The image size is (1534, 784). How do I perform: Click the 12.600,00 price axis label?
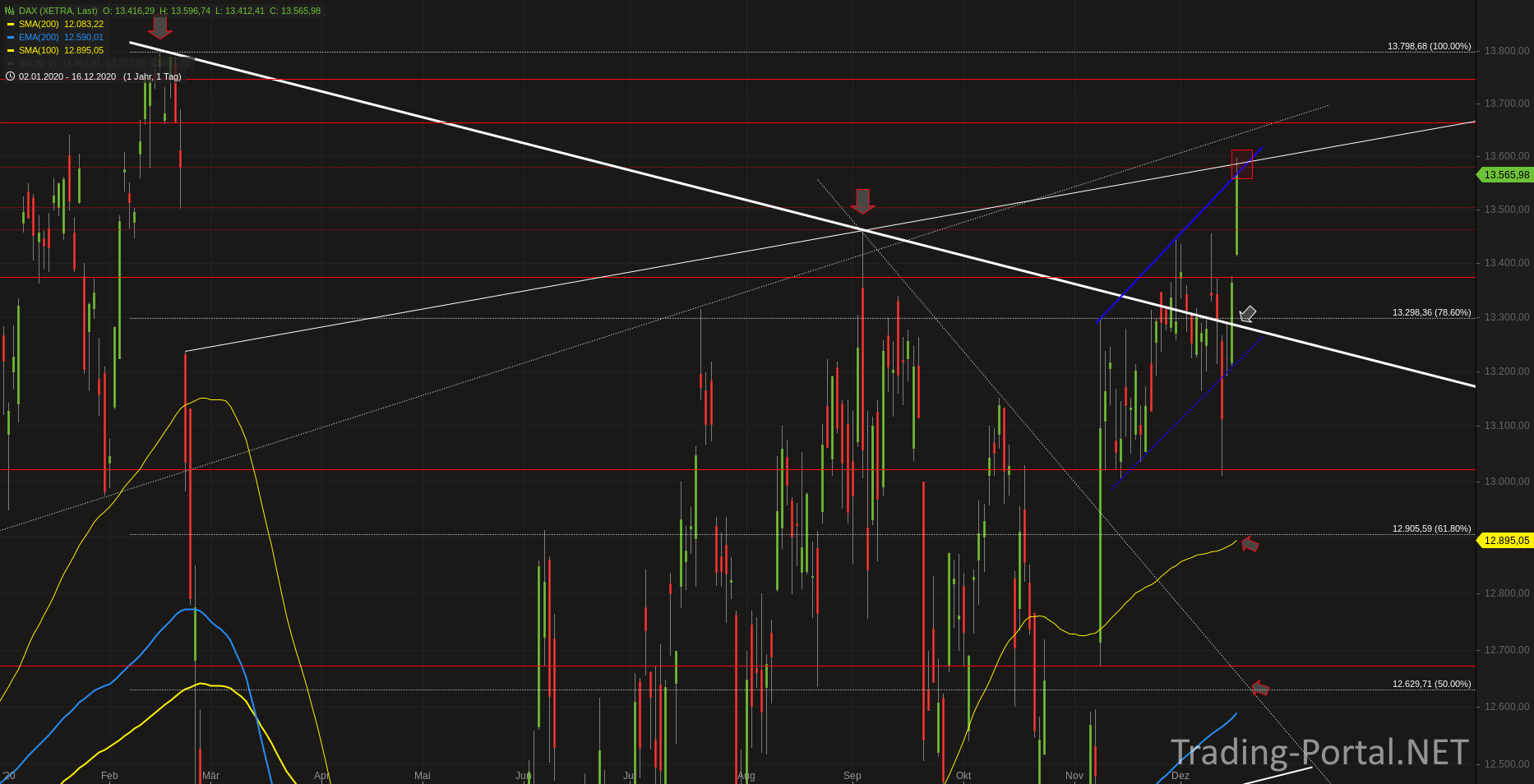[x=1507, y=707]
